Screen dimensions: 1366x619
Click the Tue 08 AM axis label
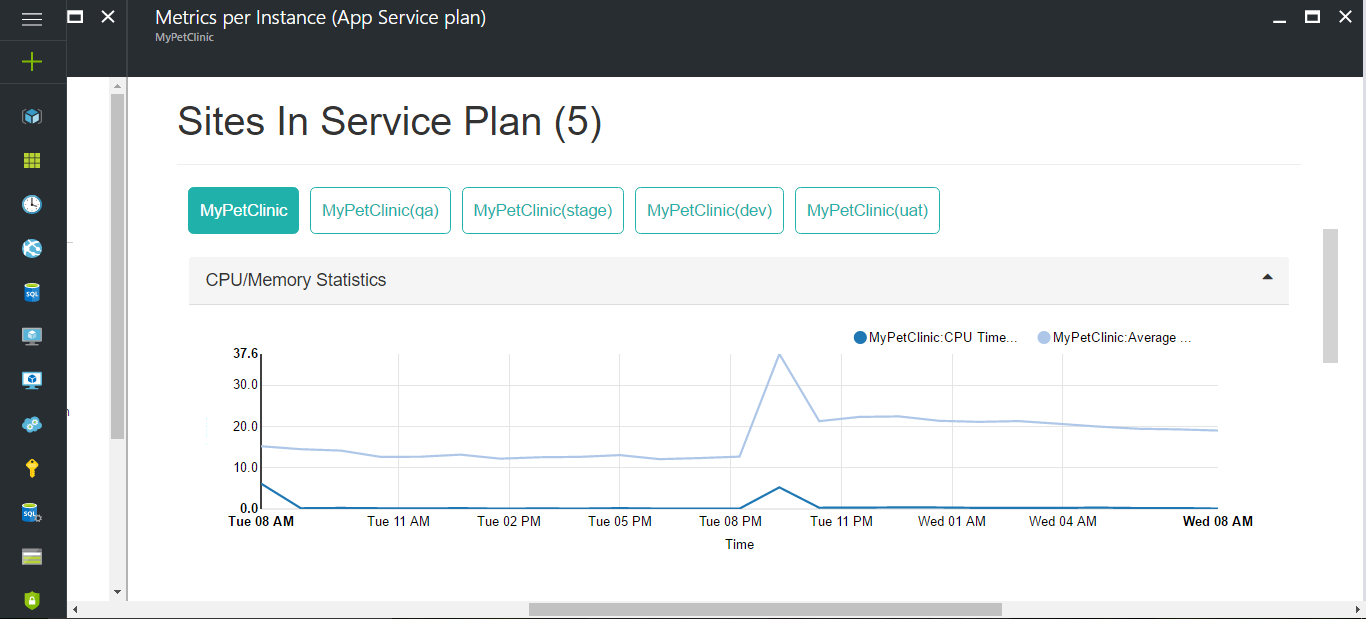261,521
